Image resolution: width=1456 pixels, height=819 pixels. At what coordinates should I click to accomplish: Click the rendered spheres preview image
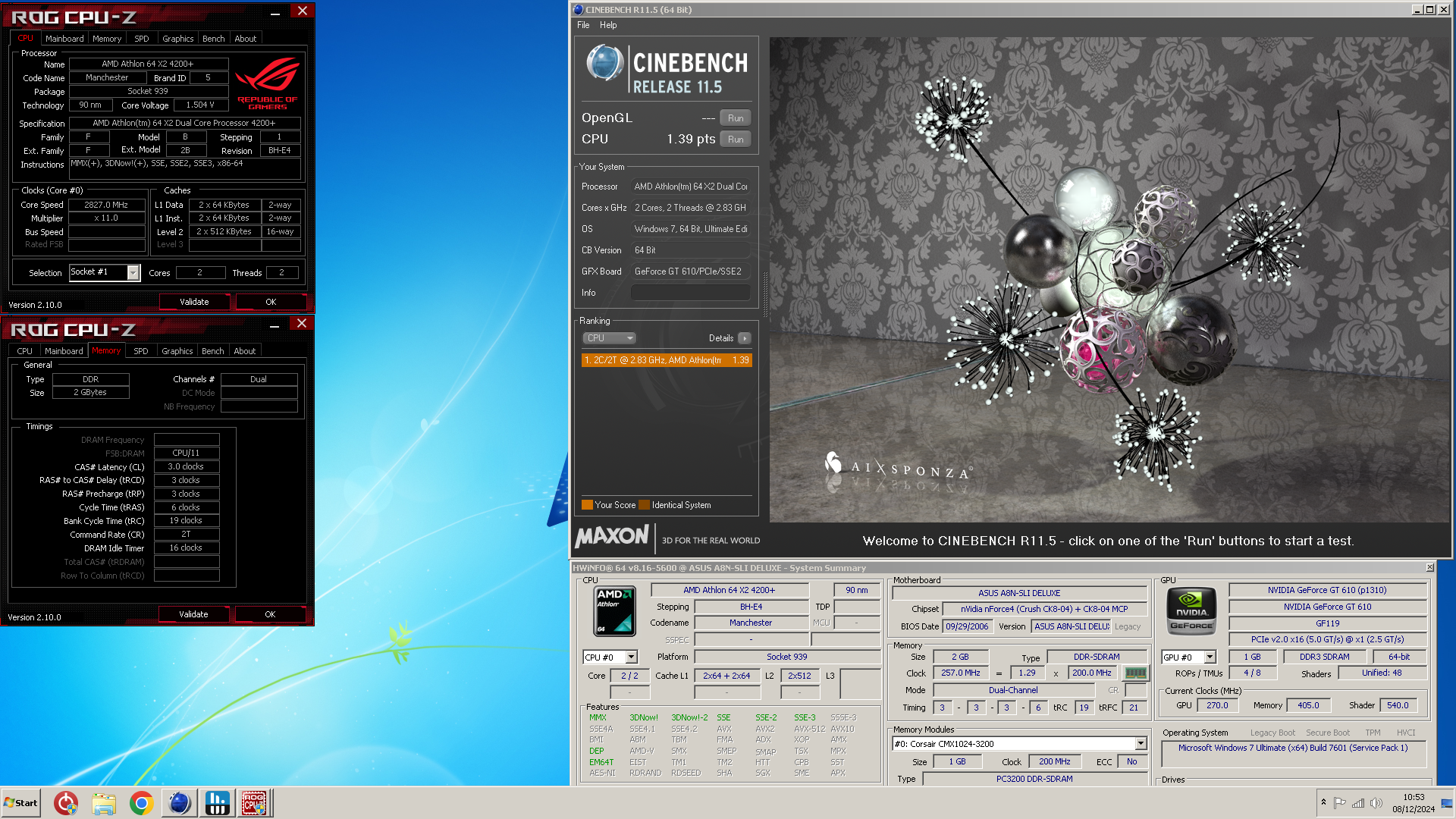tap(1109, 279)
